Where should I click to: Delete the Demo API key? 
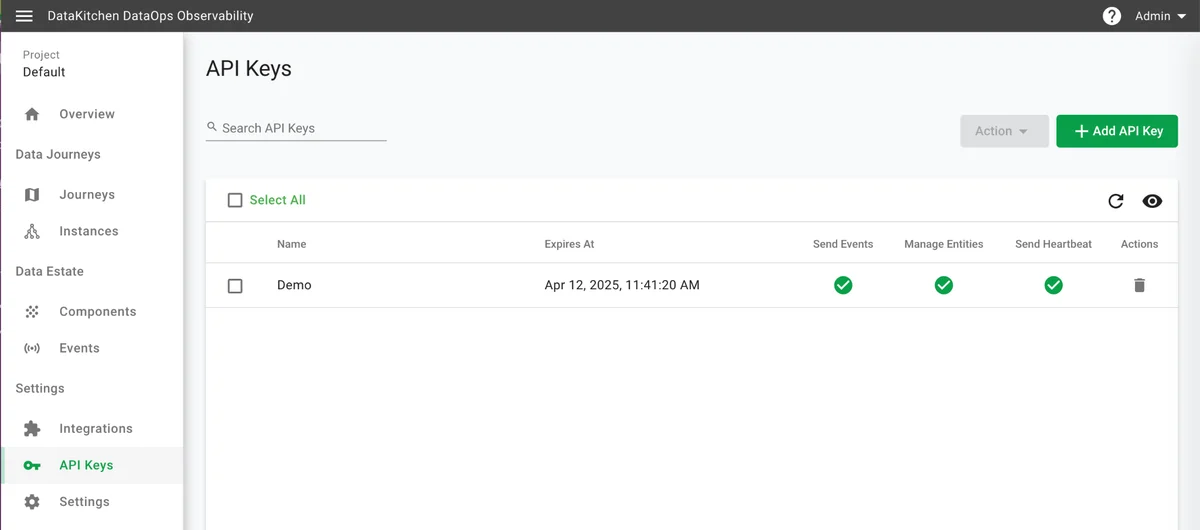click(x=1139, y=285)
